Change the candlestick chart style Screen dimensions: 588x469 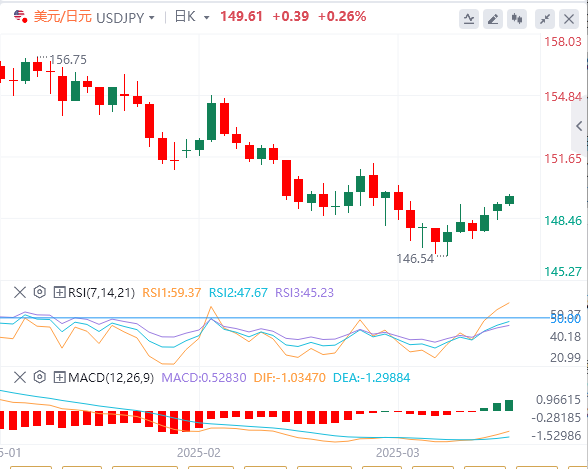(x=517, y=19)
